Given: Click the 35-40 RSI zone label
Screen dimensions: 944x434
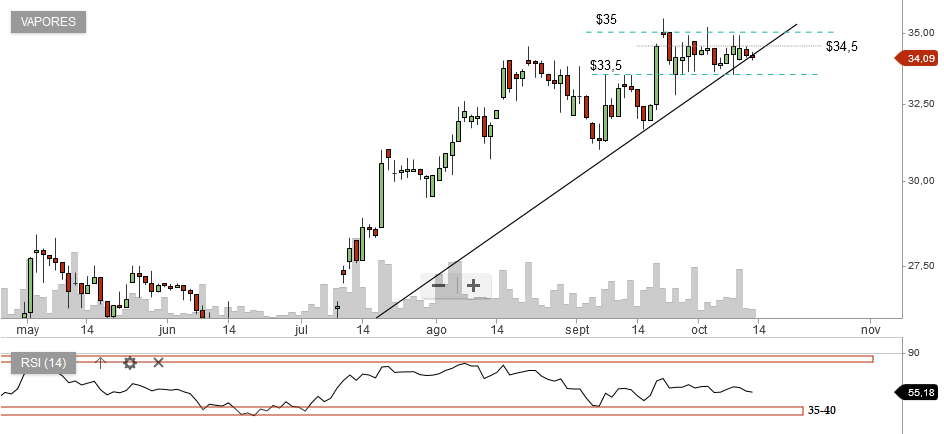Looking at the screenshot, I should coord(821,411).
